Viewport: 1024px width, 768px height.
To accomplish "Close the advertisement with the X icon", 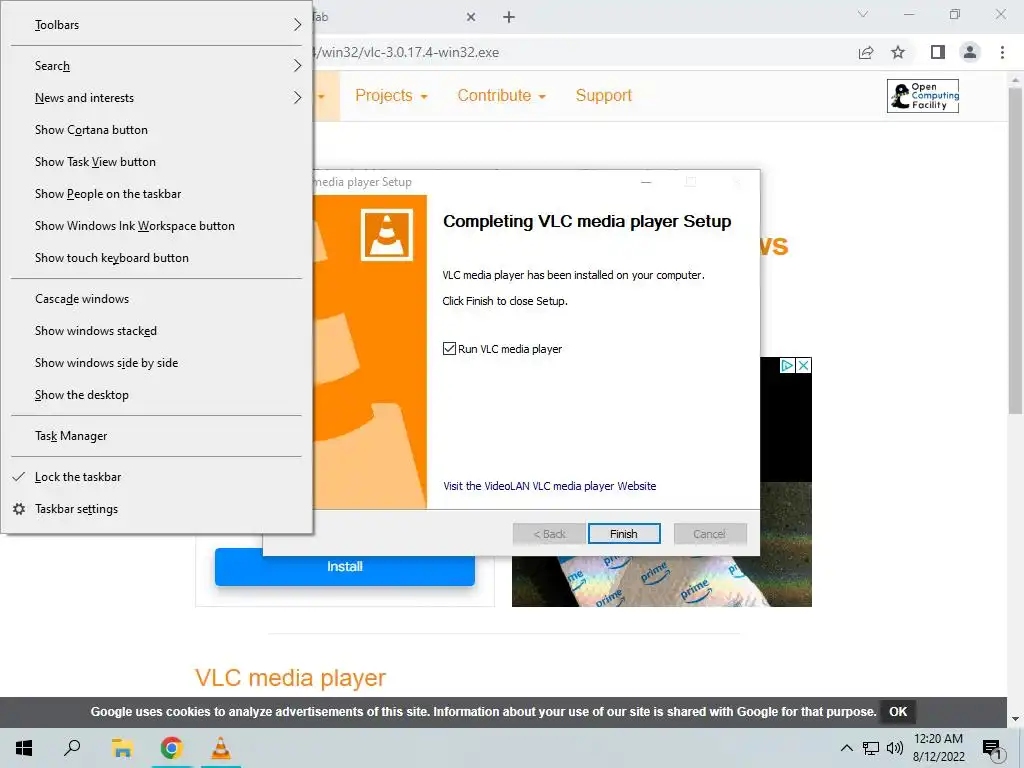I will [804, 366].
